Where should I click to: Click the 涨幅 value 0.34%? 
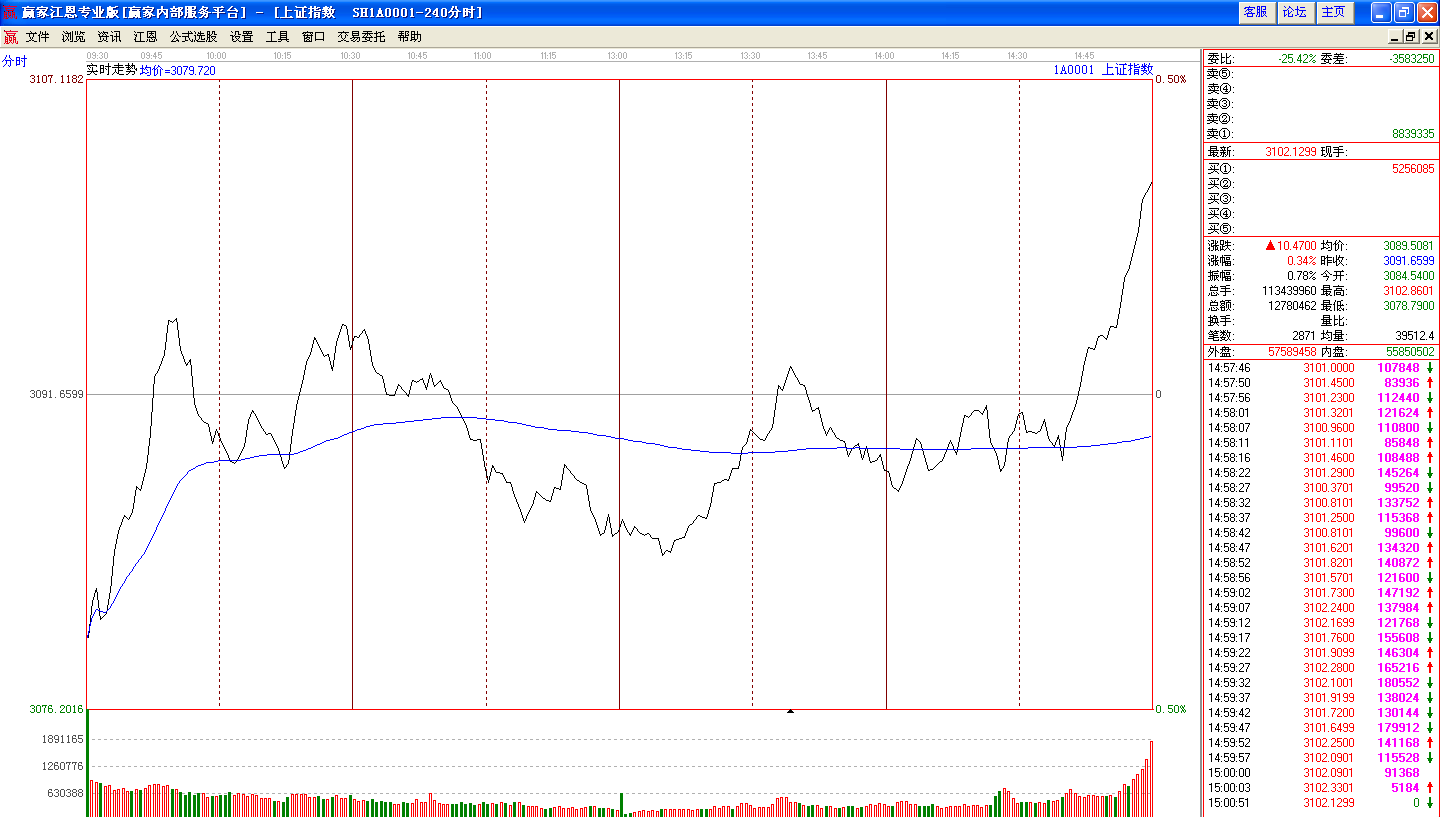click(1302, 260)
